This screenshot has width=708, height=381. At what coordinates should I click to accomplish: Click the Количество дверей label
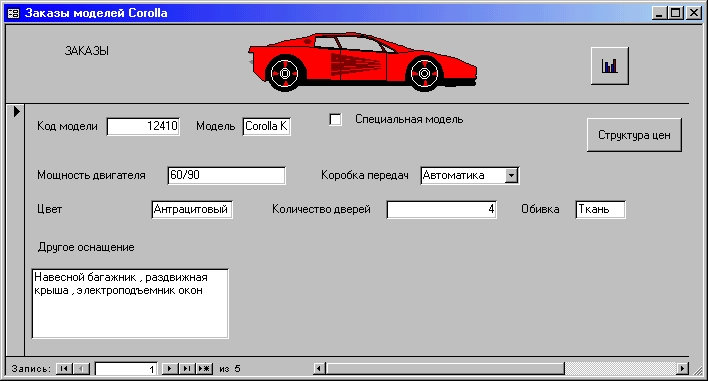[x=321, y=209]
